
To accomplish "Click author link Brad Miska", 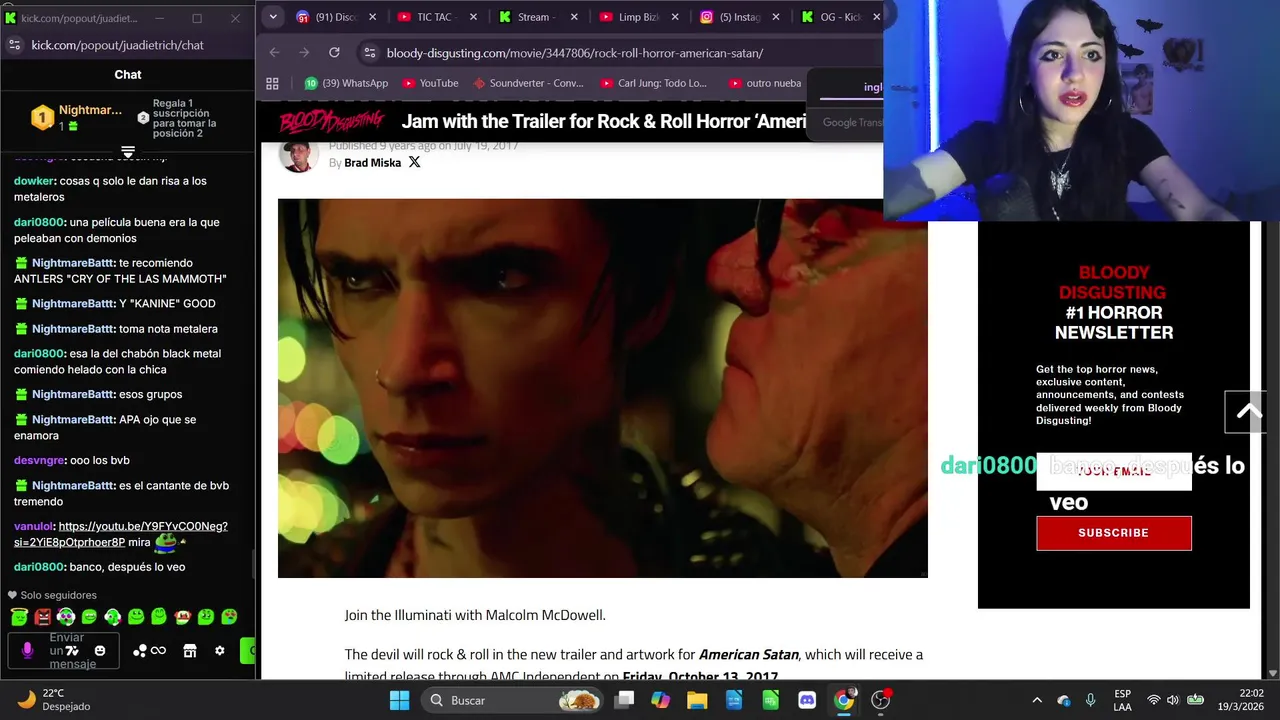I will (372, 163).
